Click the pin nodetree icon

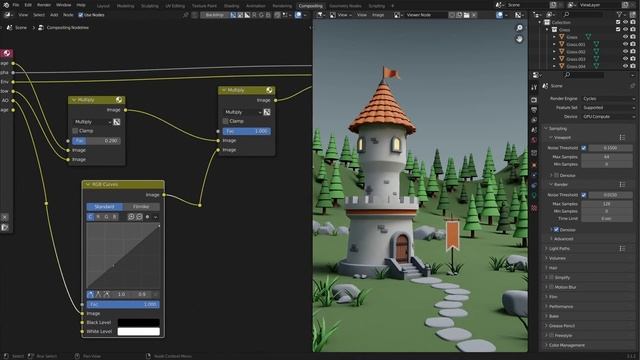[x=186, y=15]
